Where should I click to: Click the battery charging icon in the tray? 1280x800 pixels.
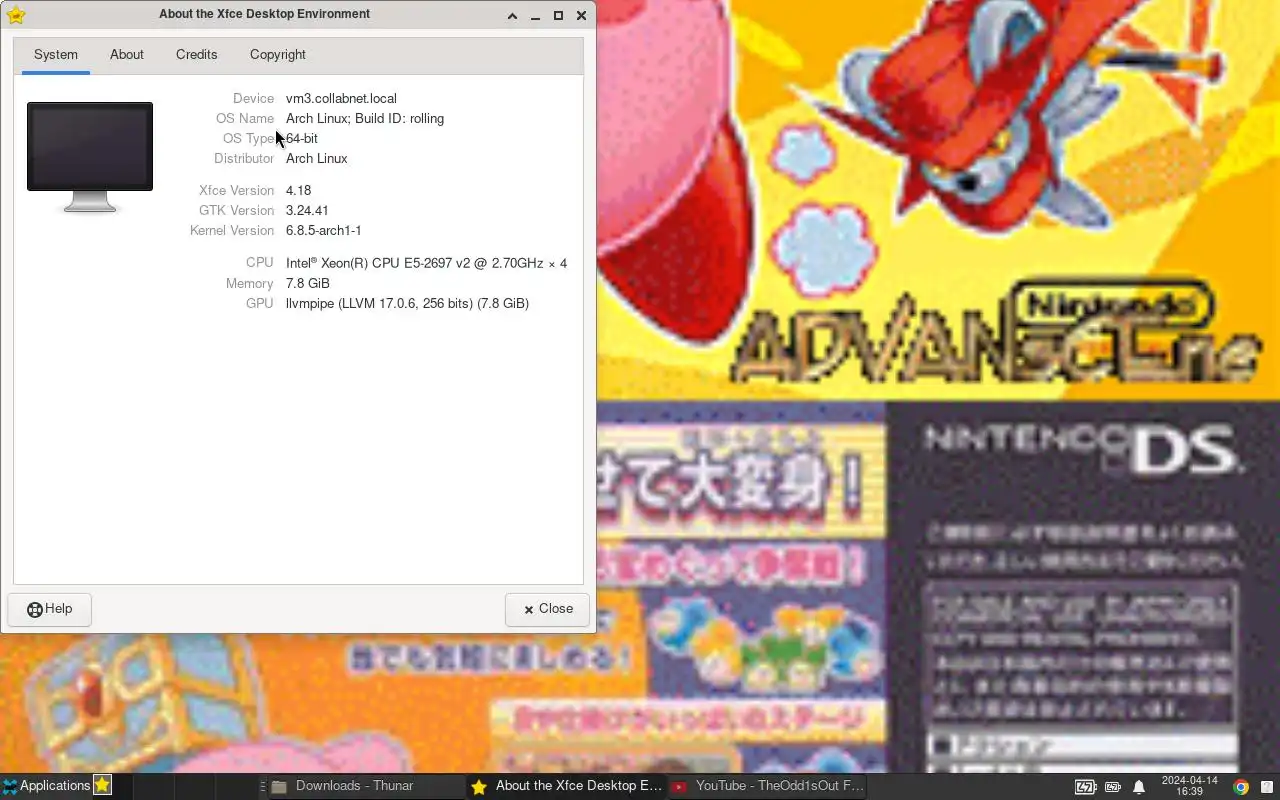(x=1085, y=787)
